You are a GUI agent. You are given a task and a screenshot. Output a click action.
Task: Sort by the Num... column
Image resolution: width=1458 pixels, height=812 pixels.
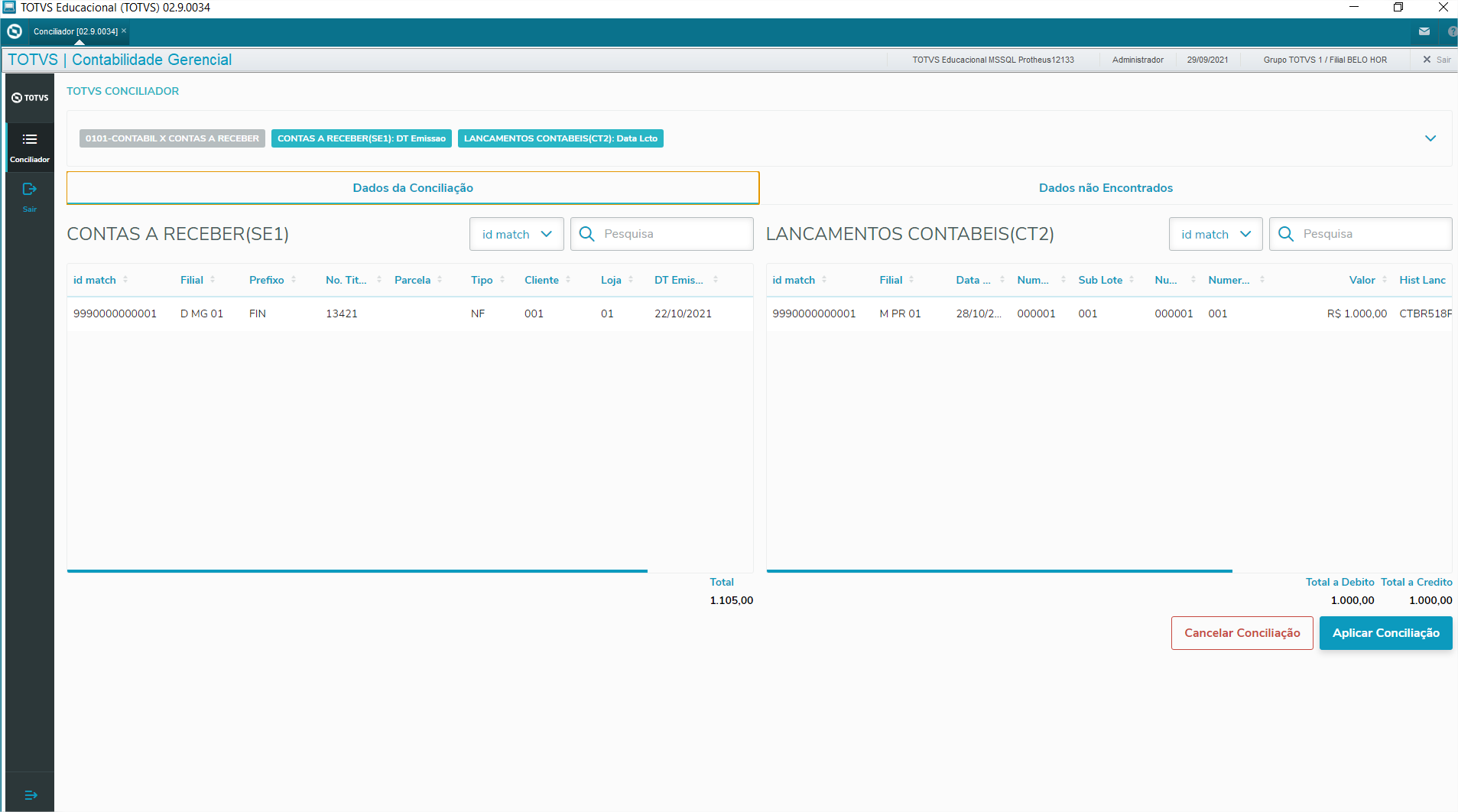coord(1063,280)
